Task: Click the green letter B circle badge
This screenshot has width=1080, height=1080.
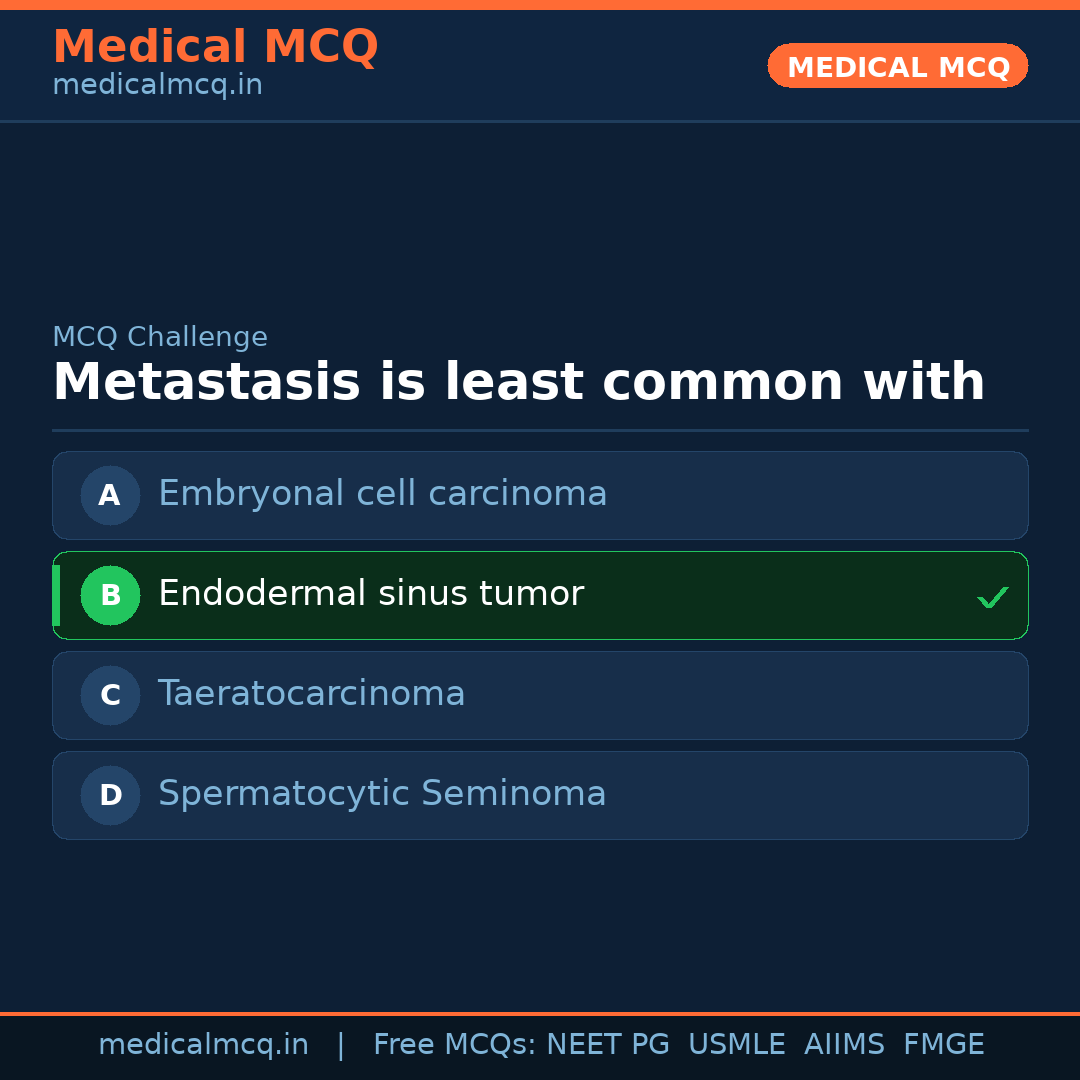Action: tap(110, 595)
